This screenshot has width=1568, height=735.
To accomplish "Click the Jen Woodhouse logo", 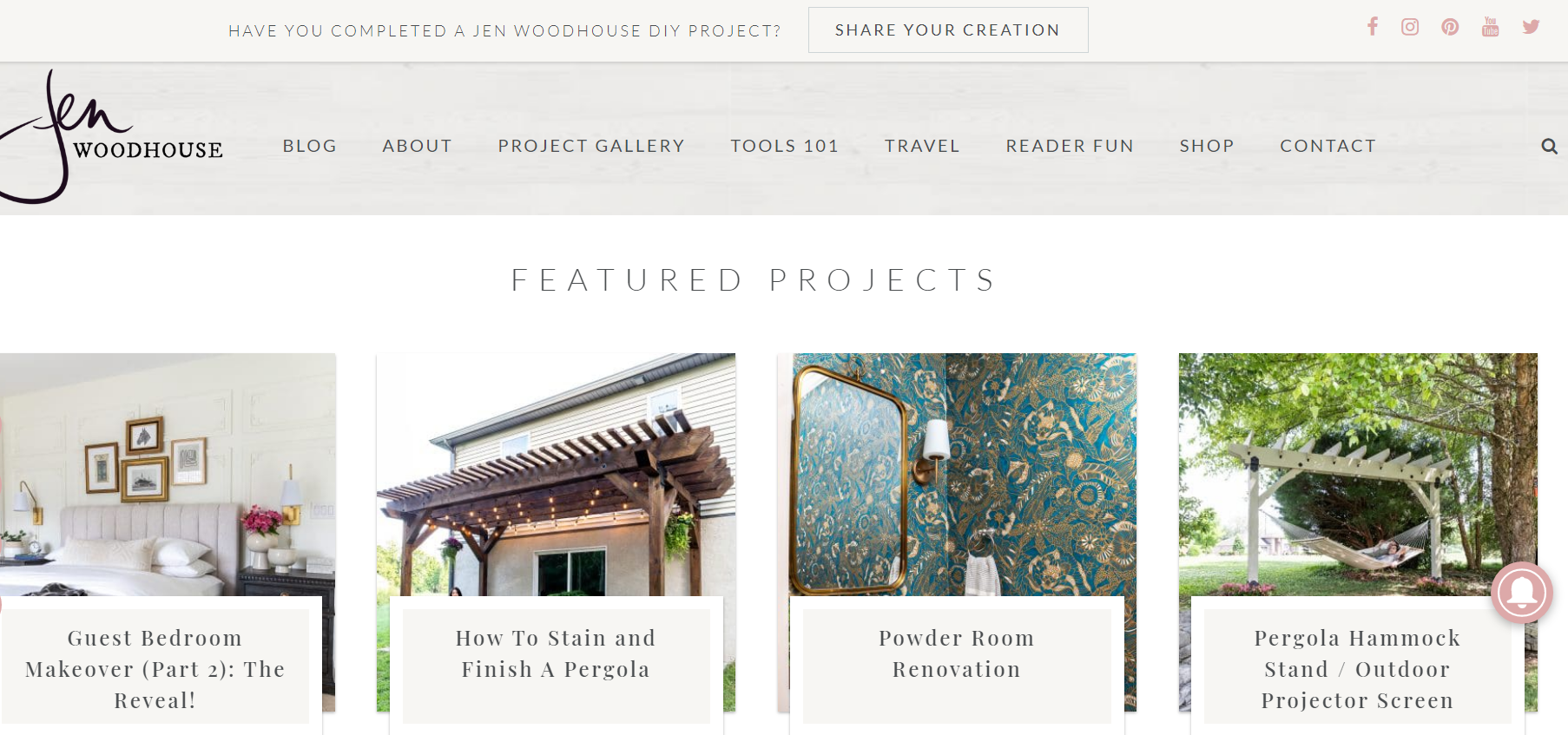I will [111, 137].
